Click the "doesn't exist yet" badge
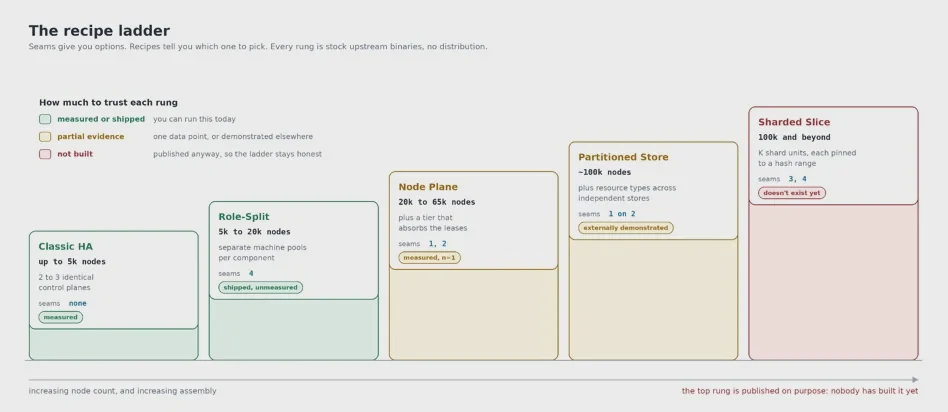The height and width of the screenshot is (412, 948). 792,193
